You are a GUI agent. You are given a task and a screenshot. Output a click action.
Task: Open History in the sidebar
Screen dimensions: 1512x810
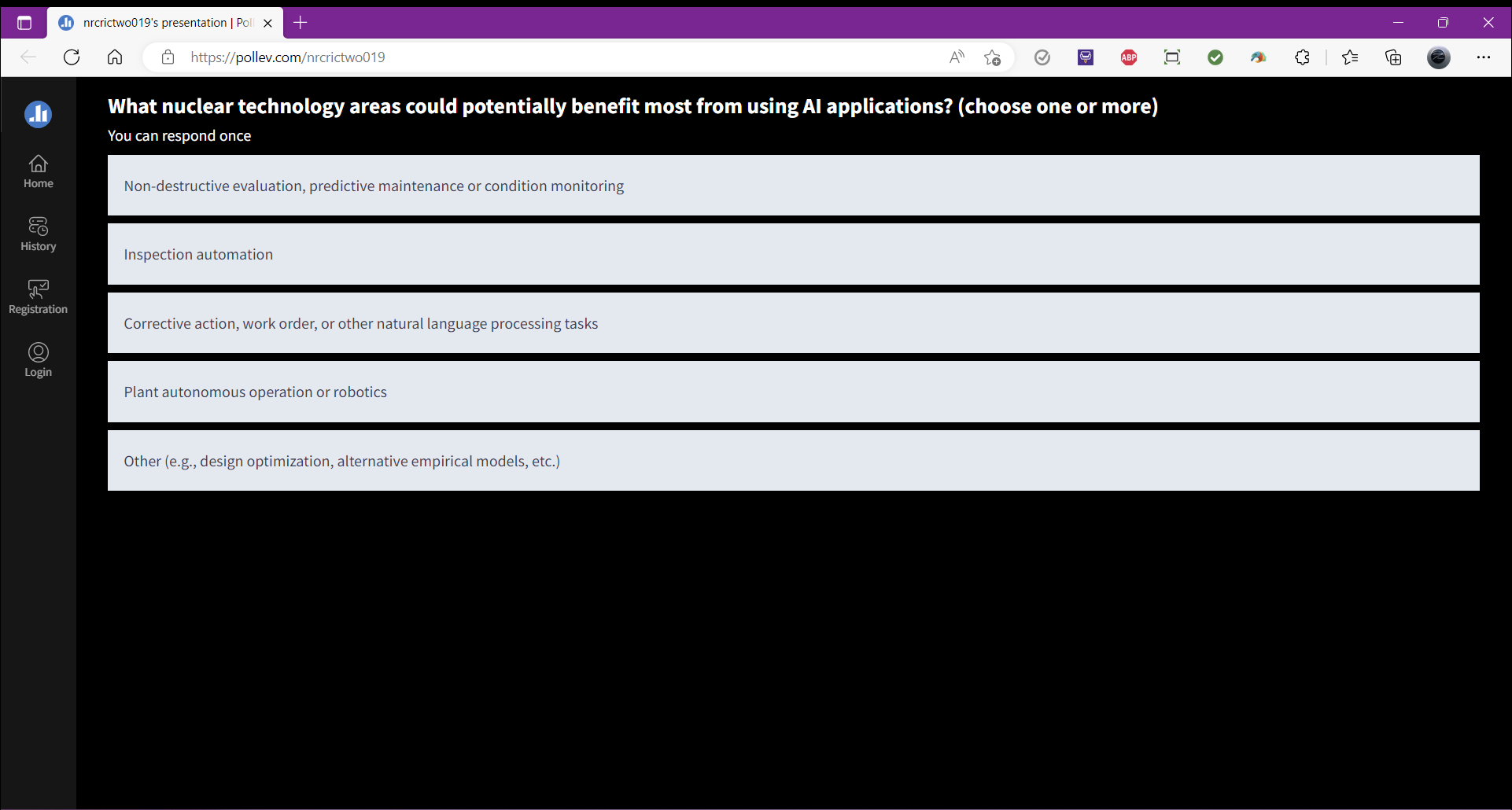[x=38, y=234]
